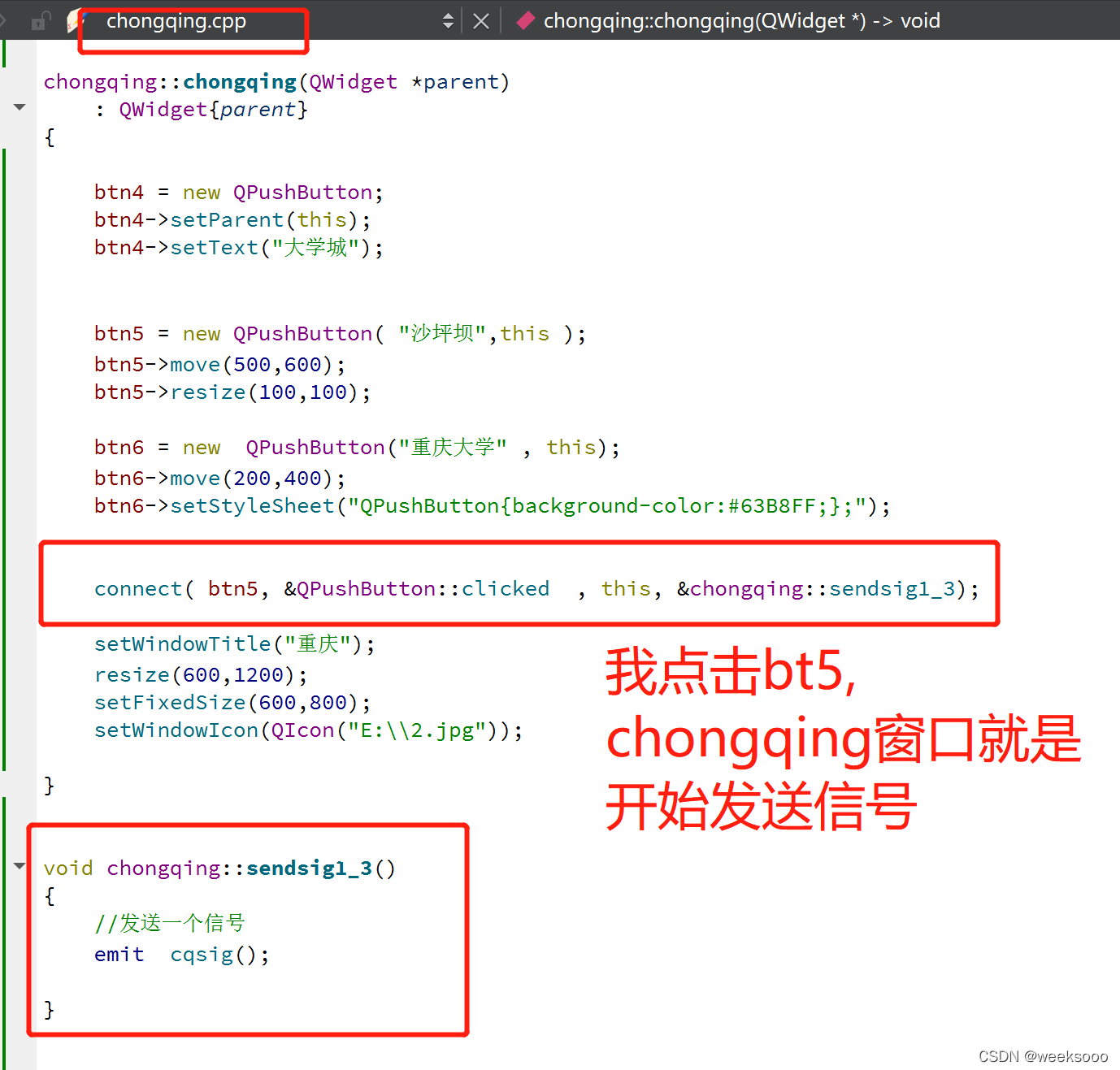
Task: Click the btn6->setStyleSheet line
Action: (492, 505)
